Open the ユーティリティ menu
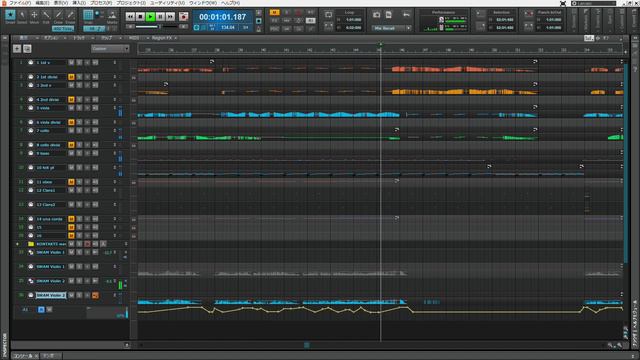The image size is (640, 360). [x=167, y=3]
